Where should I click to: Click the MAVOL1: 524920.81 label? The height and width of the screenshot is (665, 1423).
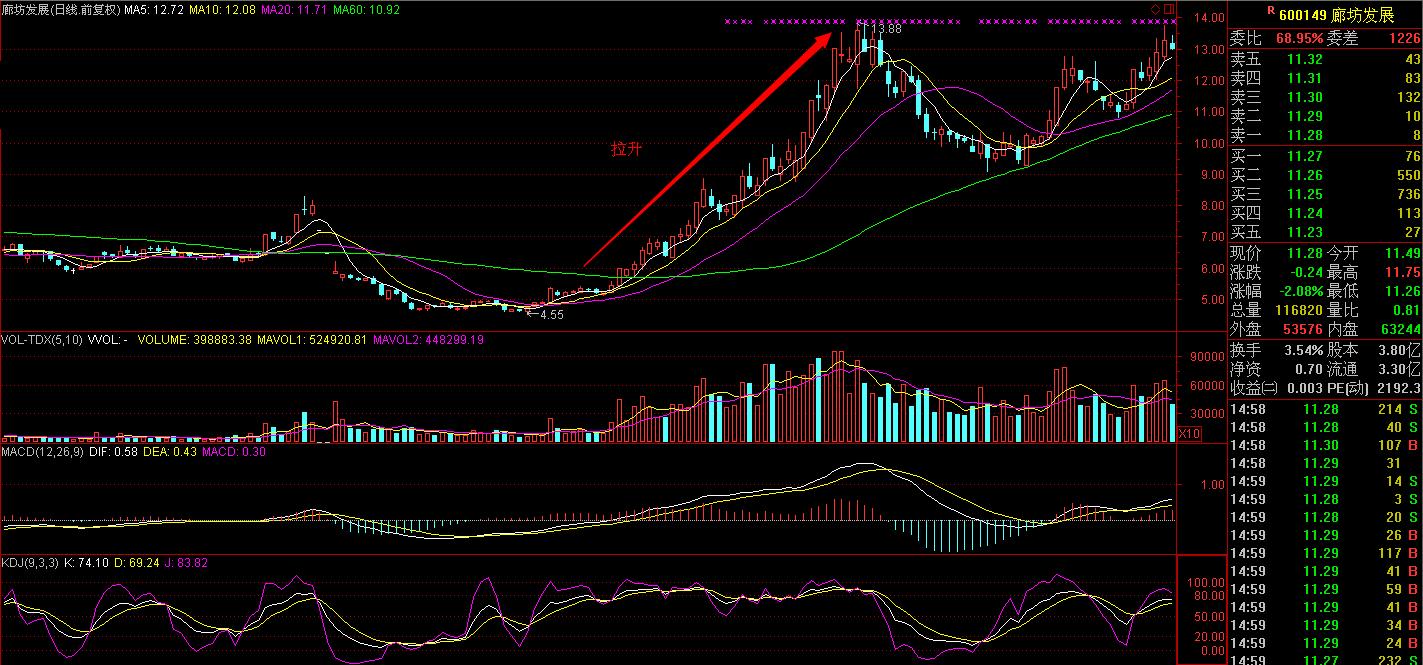(x=311, y=340)
